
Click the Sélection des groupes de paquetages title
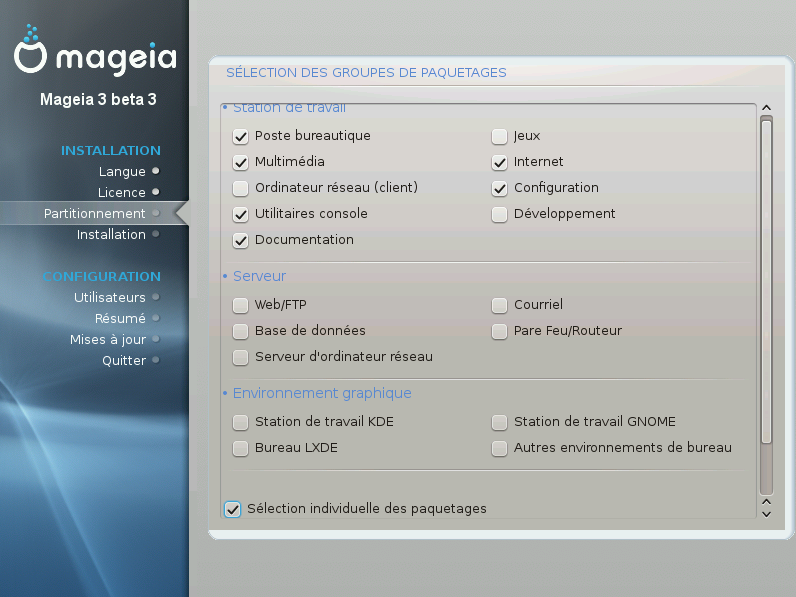click(366, 73)
